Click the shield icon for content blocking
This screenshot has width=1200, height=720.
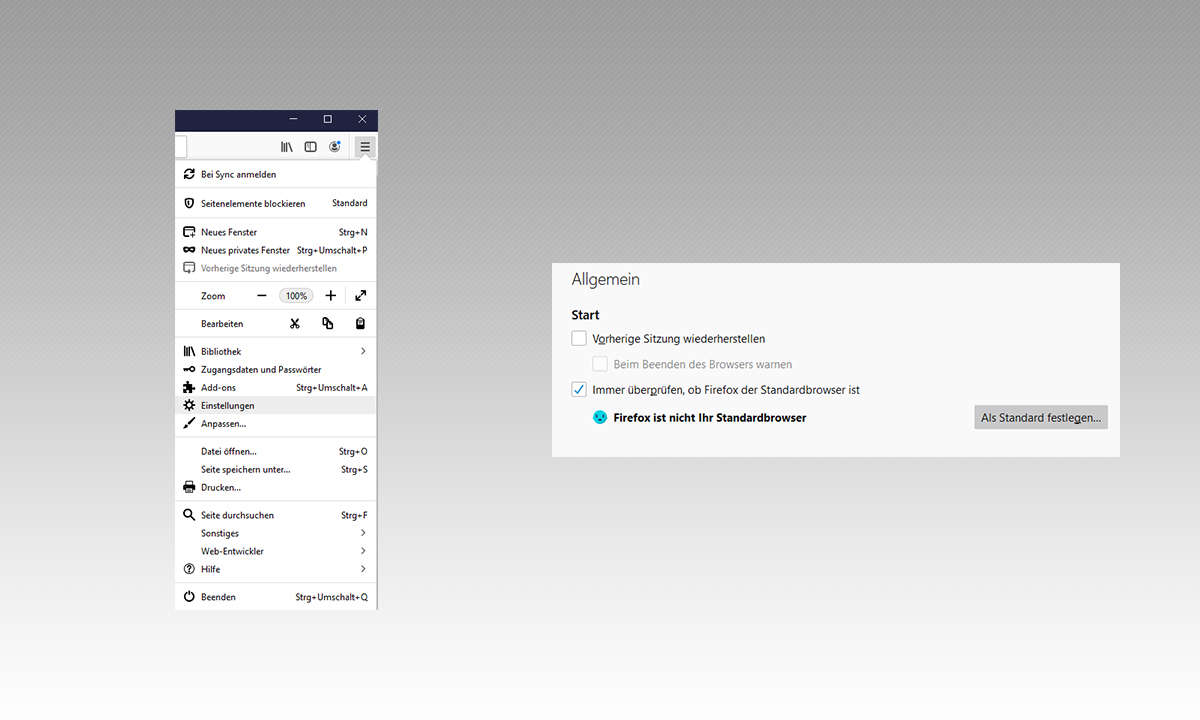(x=189, y=203)
